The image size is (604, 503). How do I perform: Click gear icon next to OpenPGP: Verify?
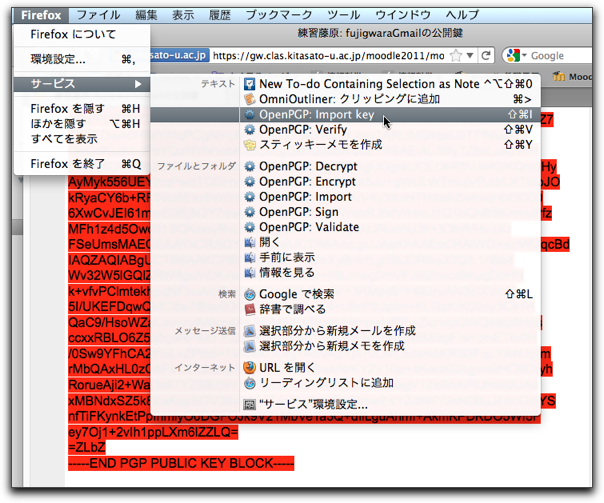[250, 129]
